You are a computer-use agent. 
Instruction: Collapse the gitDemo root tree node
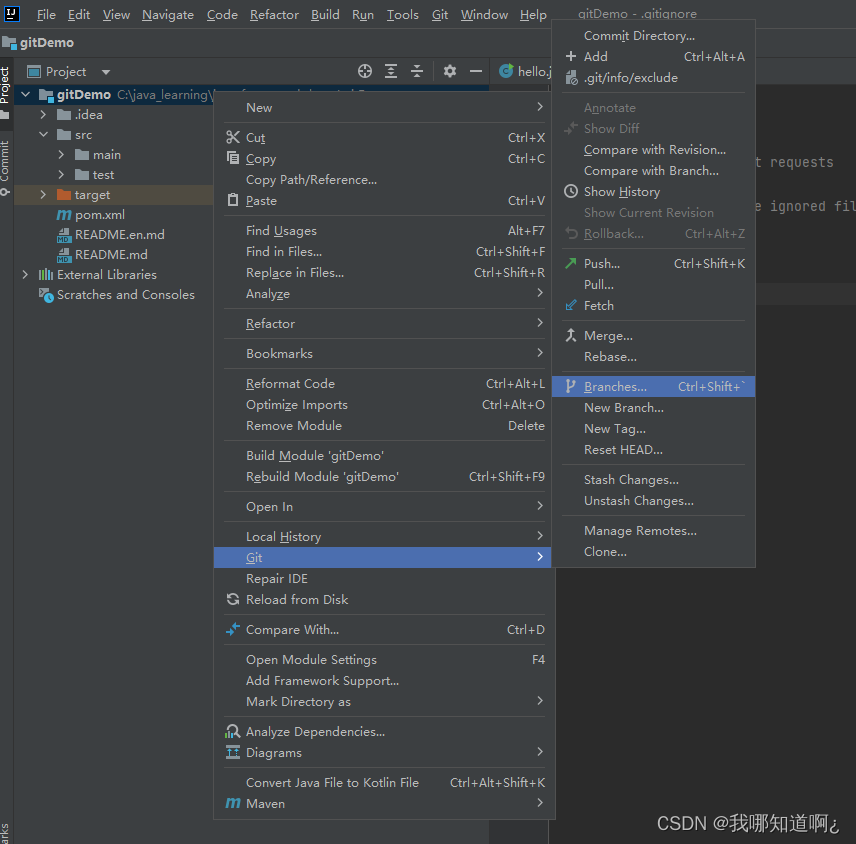pos(25,94)
